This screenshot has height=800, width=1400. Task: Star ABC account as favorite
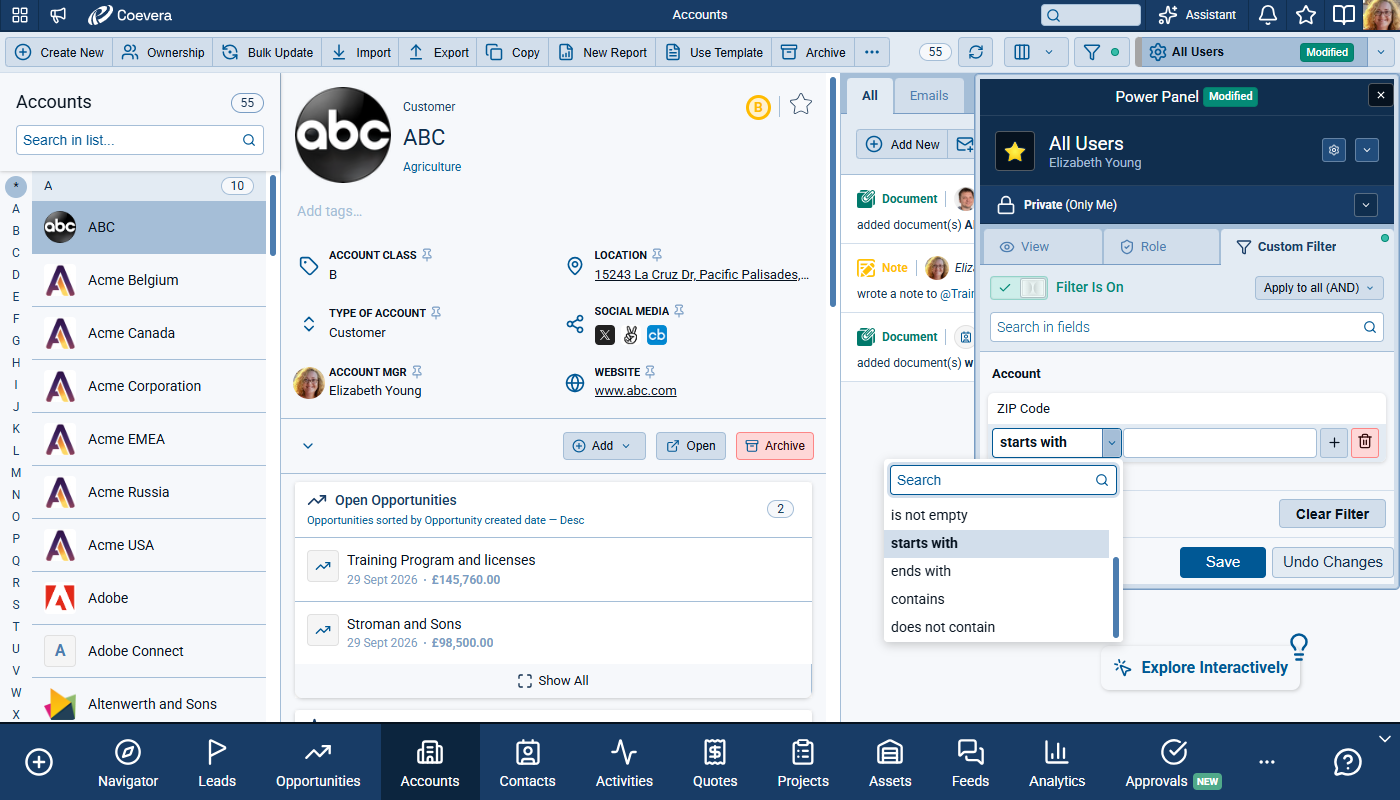[x=800, y=105]
